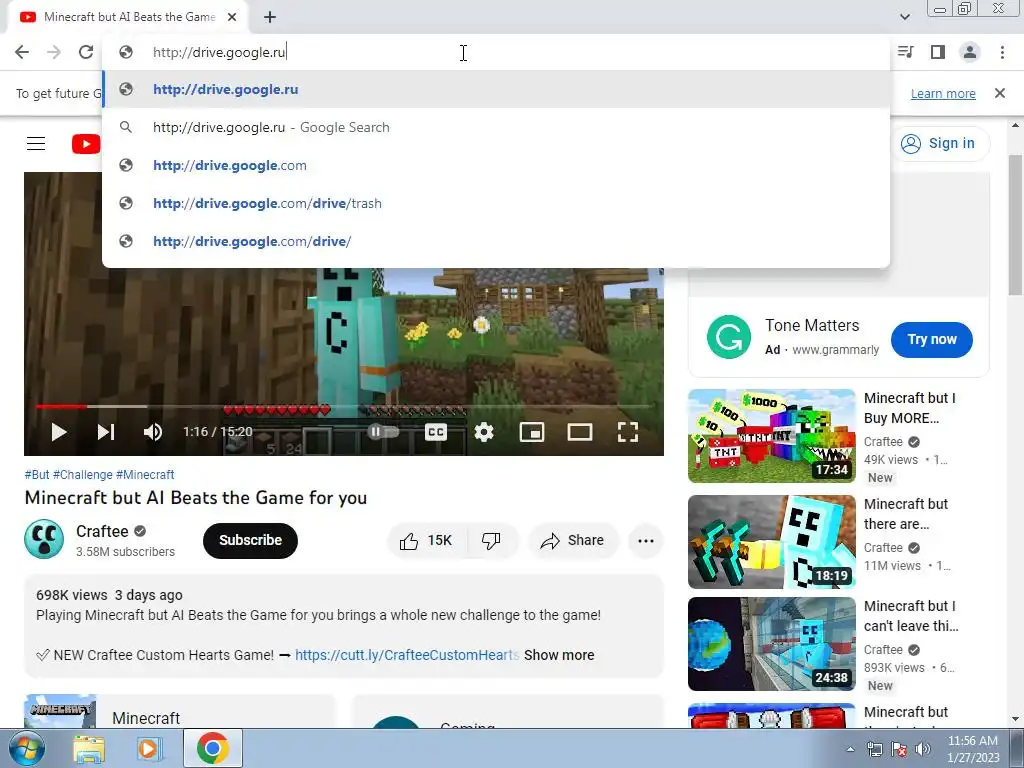Pick the drive.google.com/drive/ suggestion
This screenshot has width=1024, height=768.
click(496, 241)
